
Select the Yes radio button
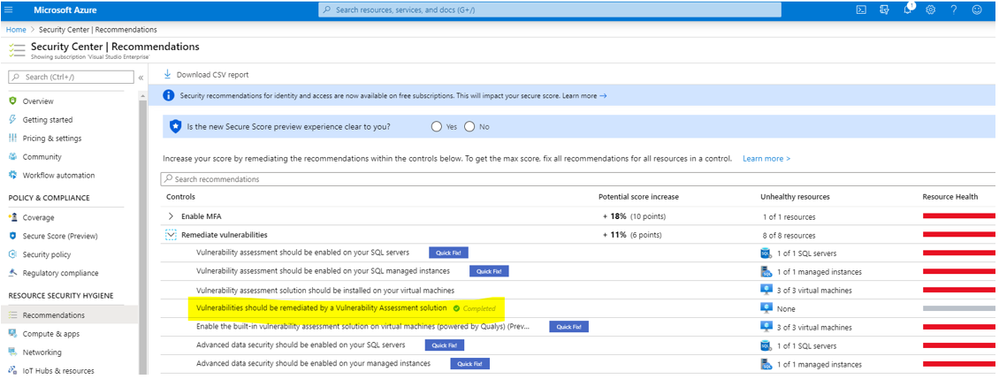[436, 126]
